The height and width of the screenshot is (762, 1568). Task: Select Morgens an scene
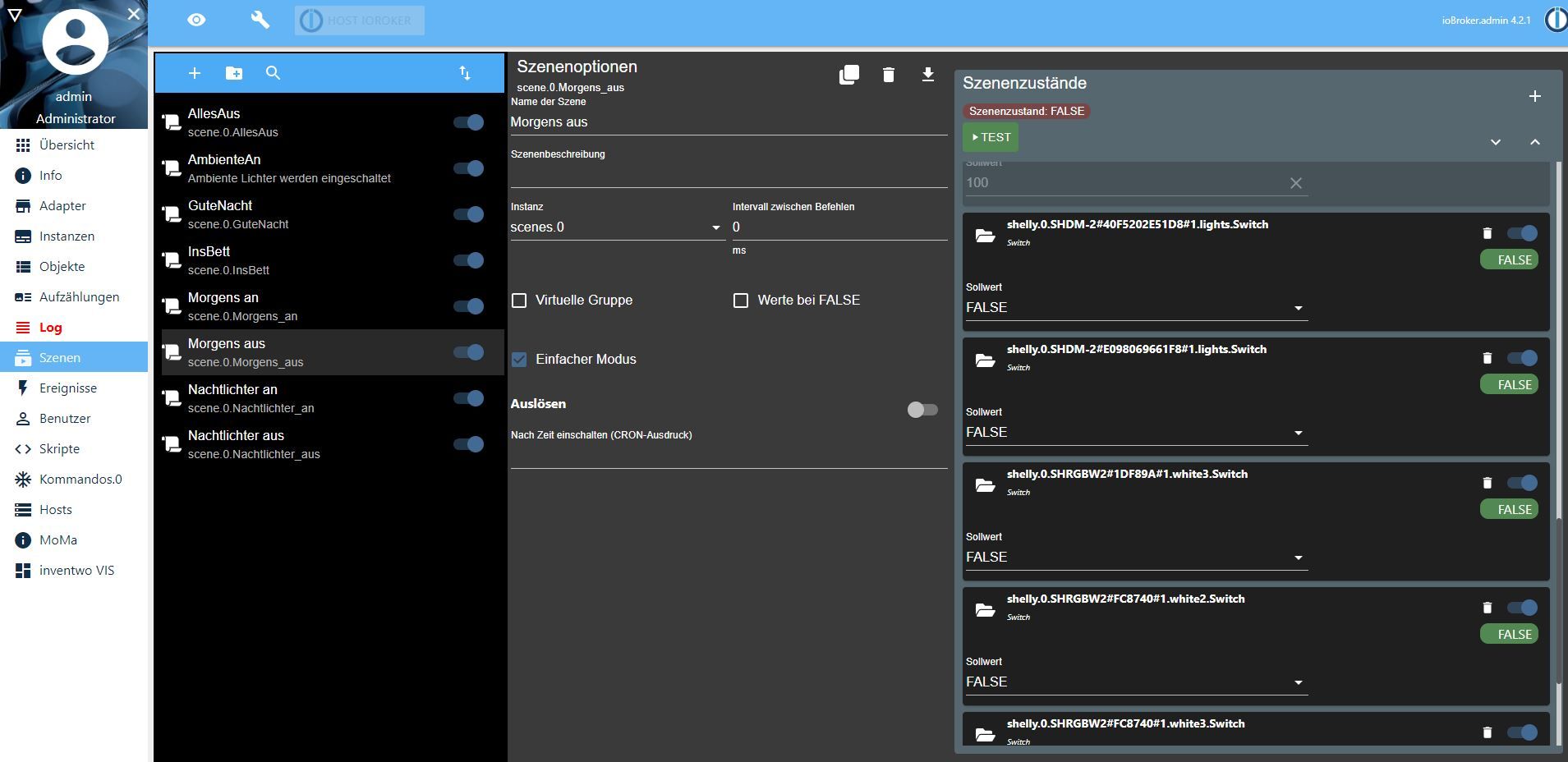333,306
